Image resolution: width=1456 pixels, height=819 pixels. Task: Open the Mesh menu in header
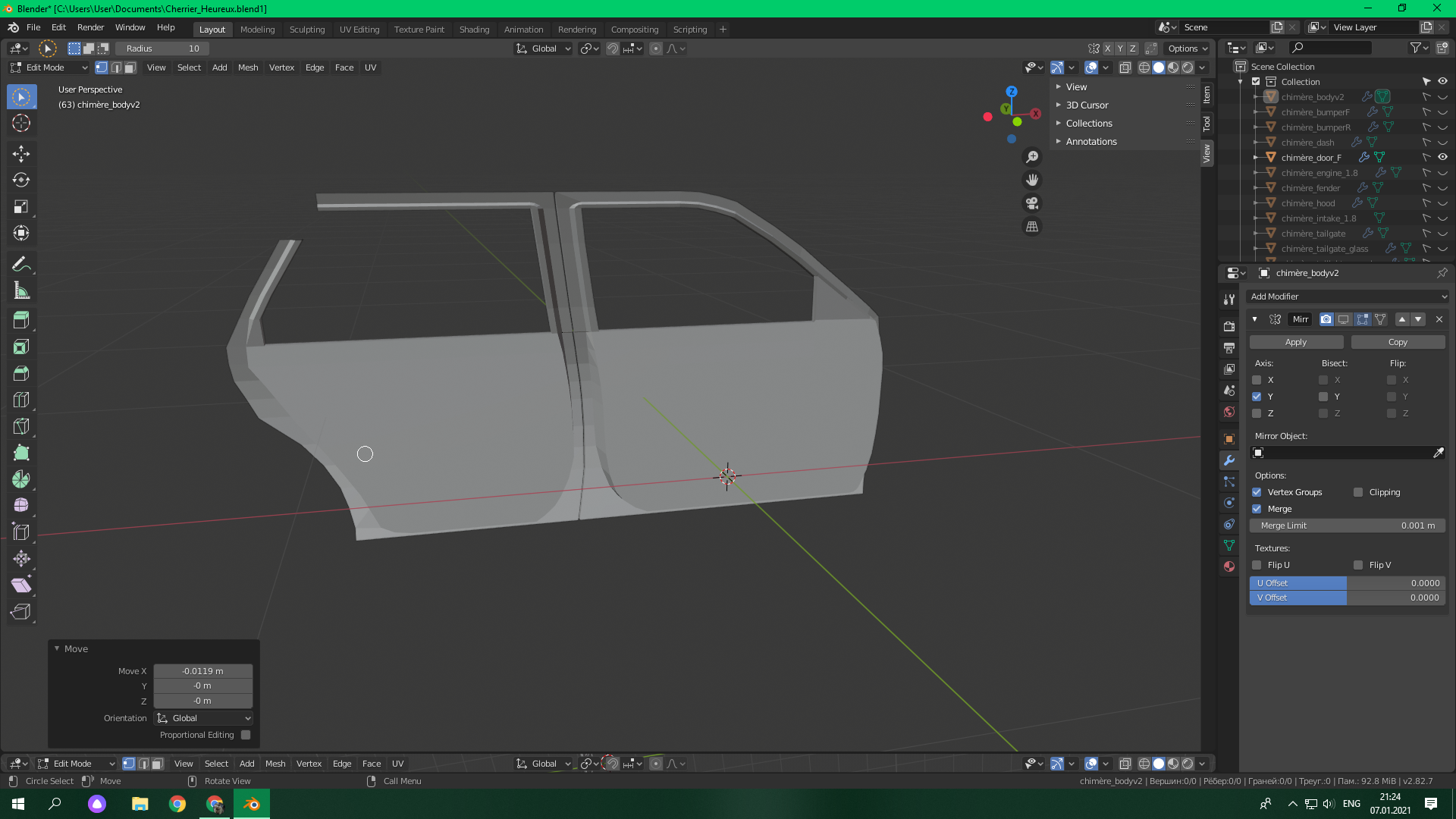(248, 67)
